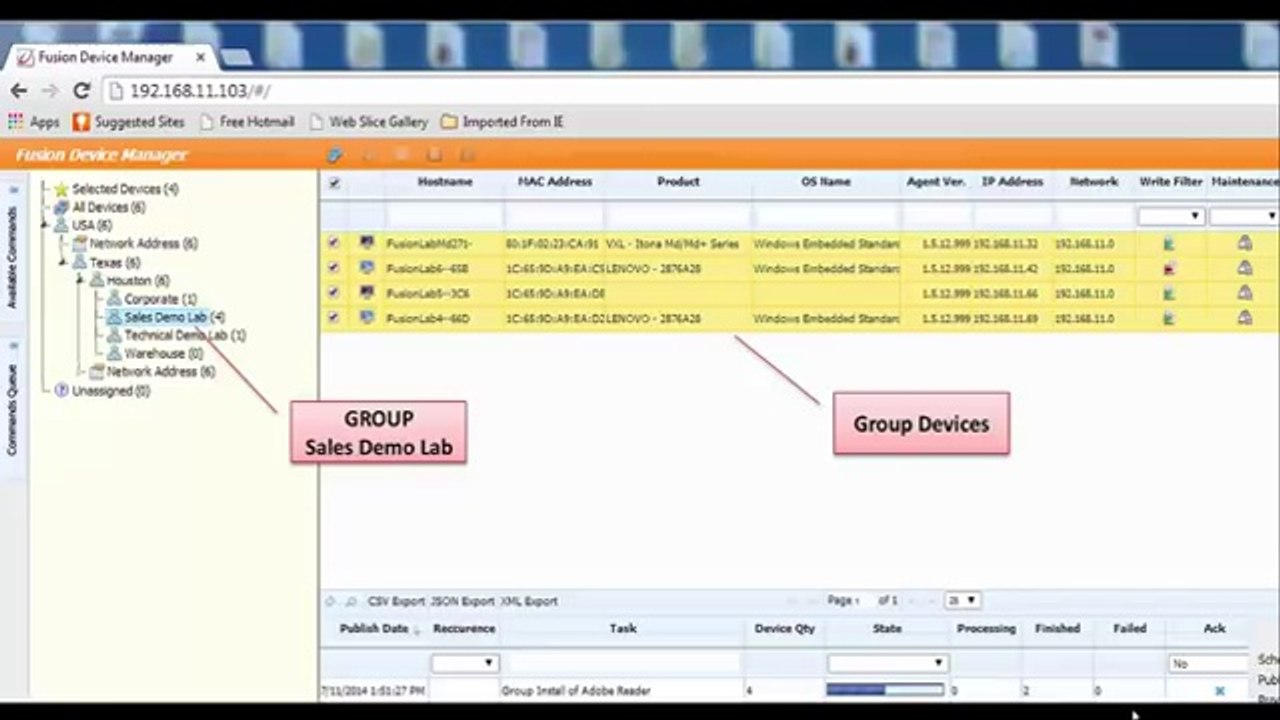Click write filter icon for IP 192.168.11.69
1280x720 pixels.
point(1169,318)
